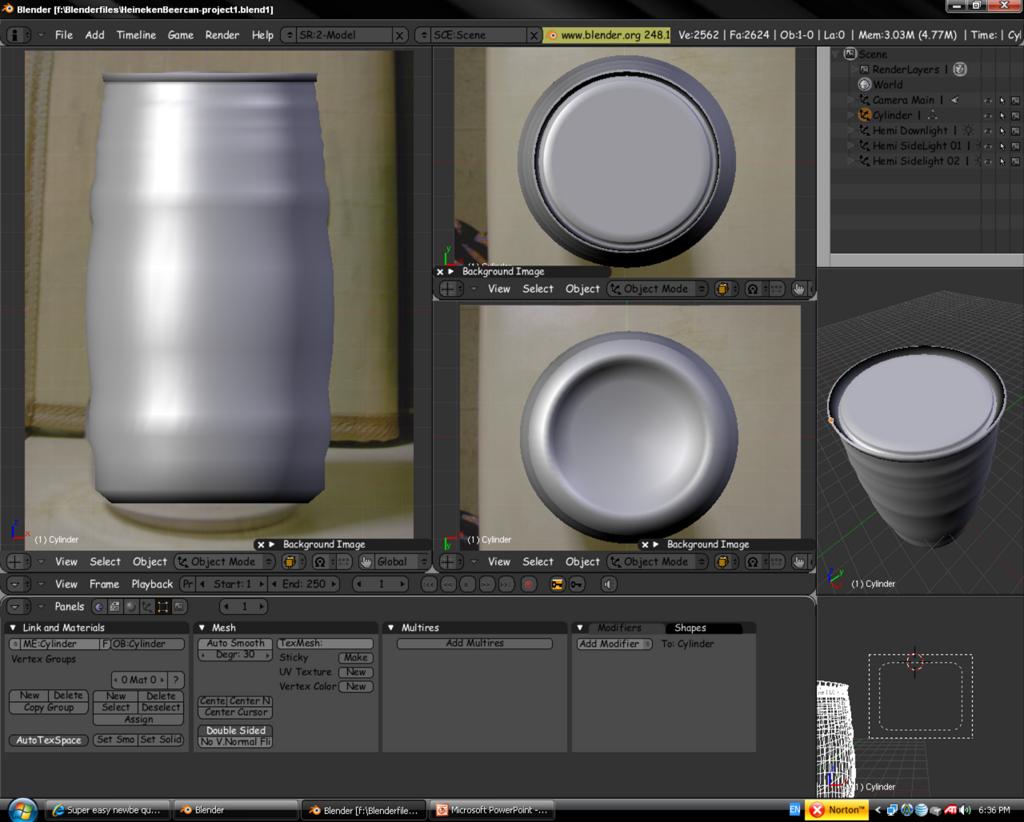Viewport: 1024px width, 822px height.
Task: Click the World globe icon in outliner
Action: coord(864,84)
